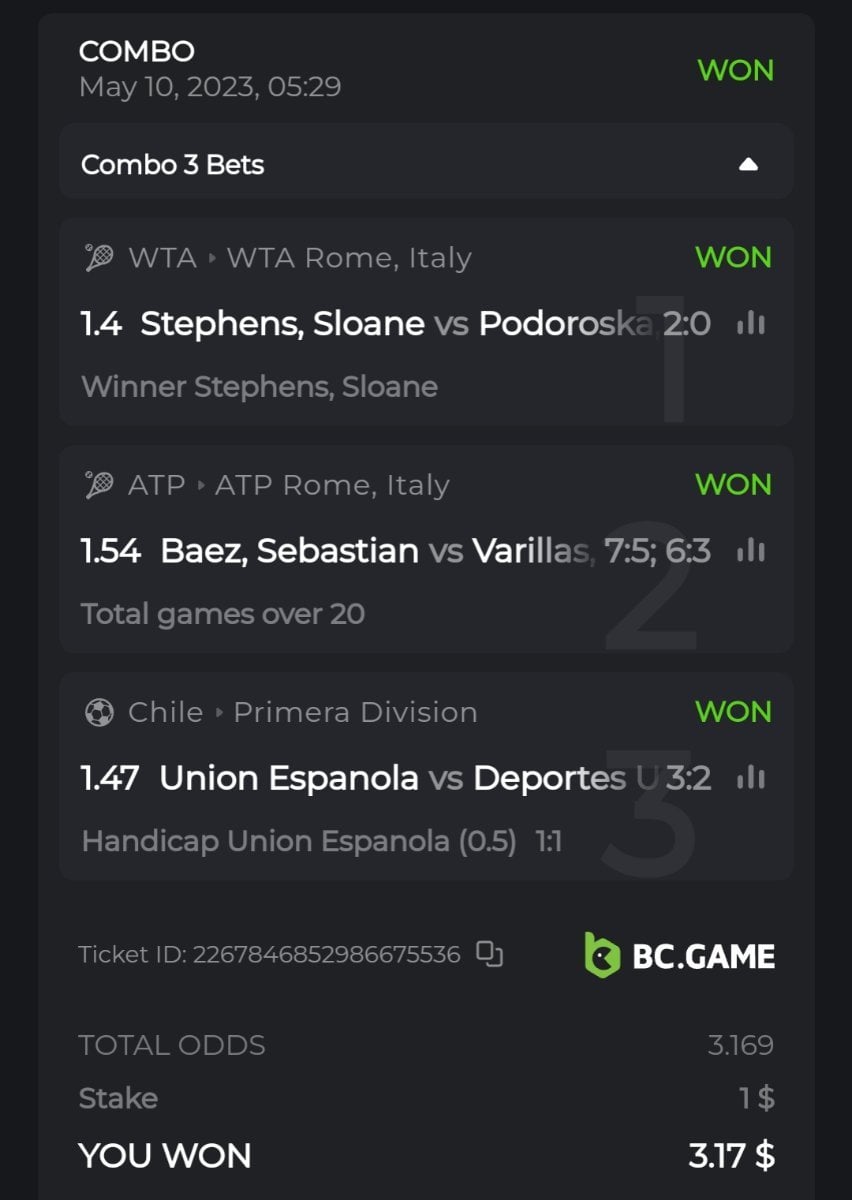Open the ATP Rome, Italy tournament link
The height and width of the screenshot is (1200, 852).
click(332, 485)
